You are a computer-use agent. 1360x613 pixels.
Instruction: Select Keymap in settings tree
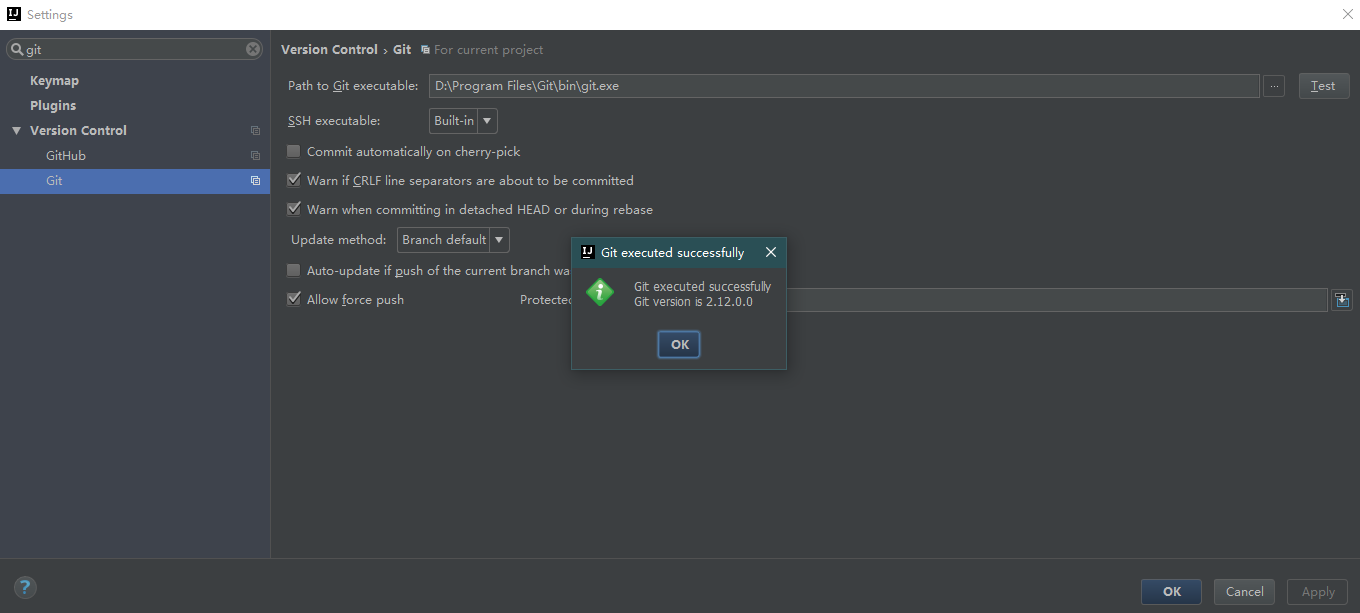(x=54, y=81)
